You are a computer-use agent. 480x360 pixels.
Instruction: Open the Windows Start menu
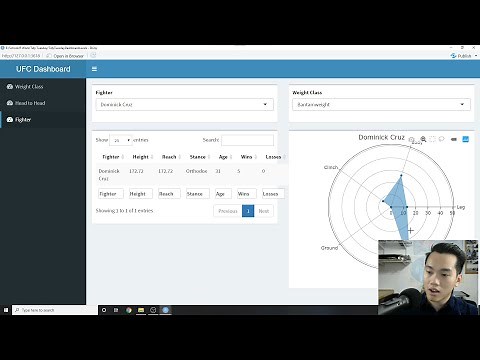[x=6, y=310]
